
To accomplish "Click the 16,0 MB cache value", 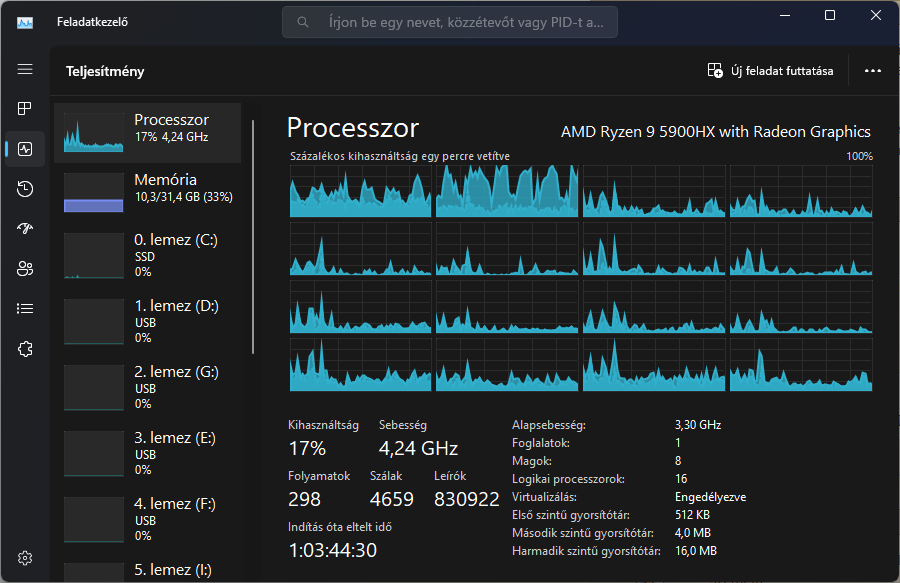I will [x=696, y=551].
